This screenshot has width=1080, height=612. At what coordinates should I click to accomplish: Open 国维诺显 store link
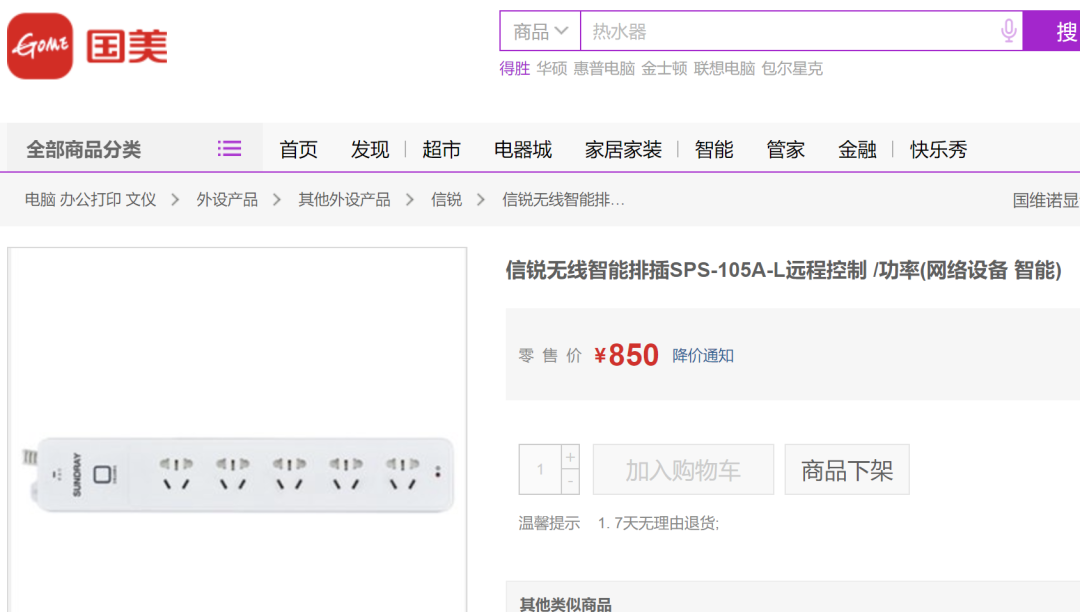pyautogui.click(x=1046, y=200)
